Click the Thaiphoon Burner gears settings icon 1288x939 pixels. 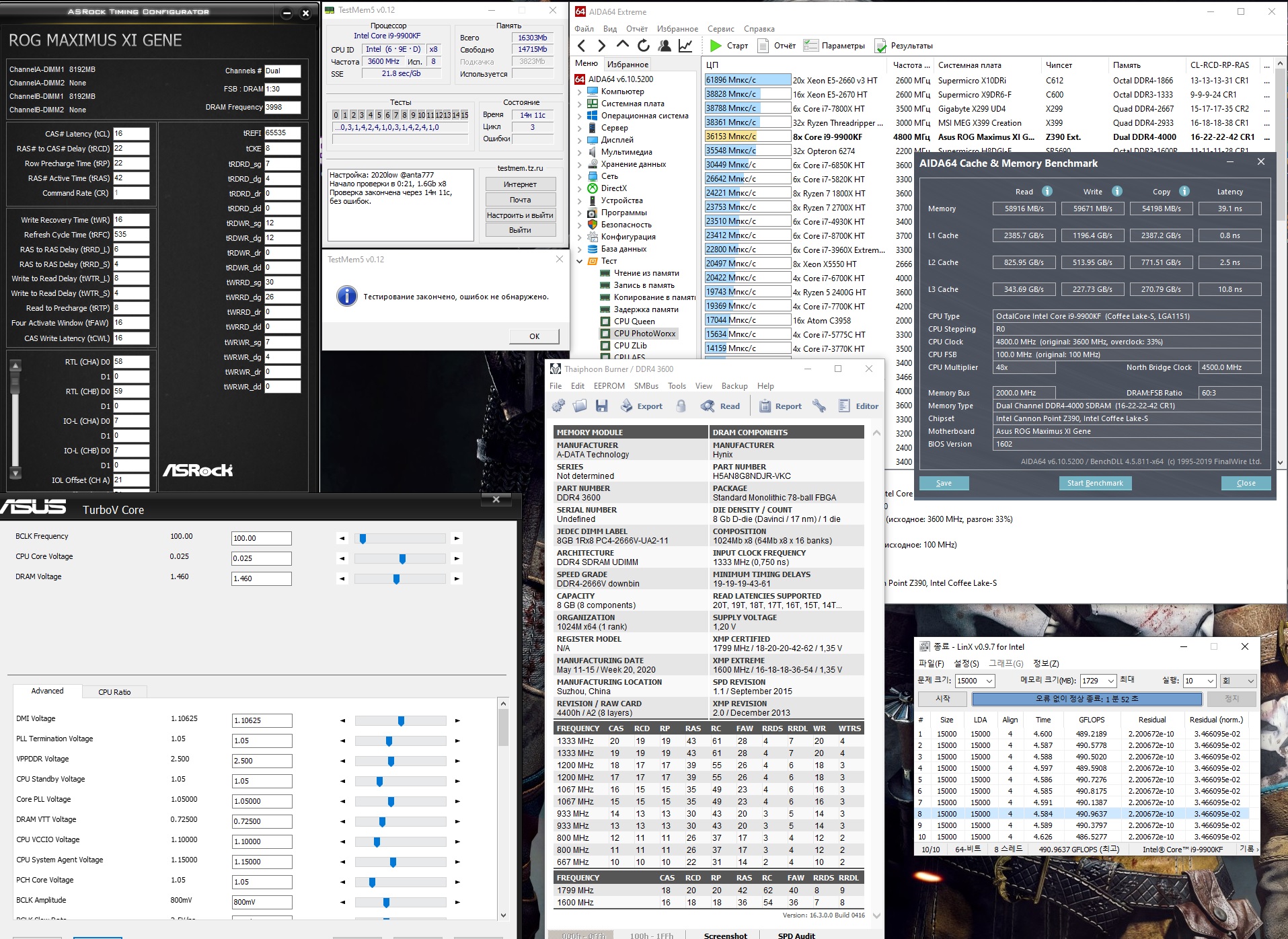558,406
